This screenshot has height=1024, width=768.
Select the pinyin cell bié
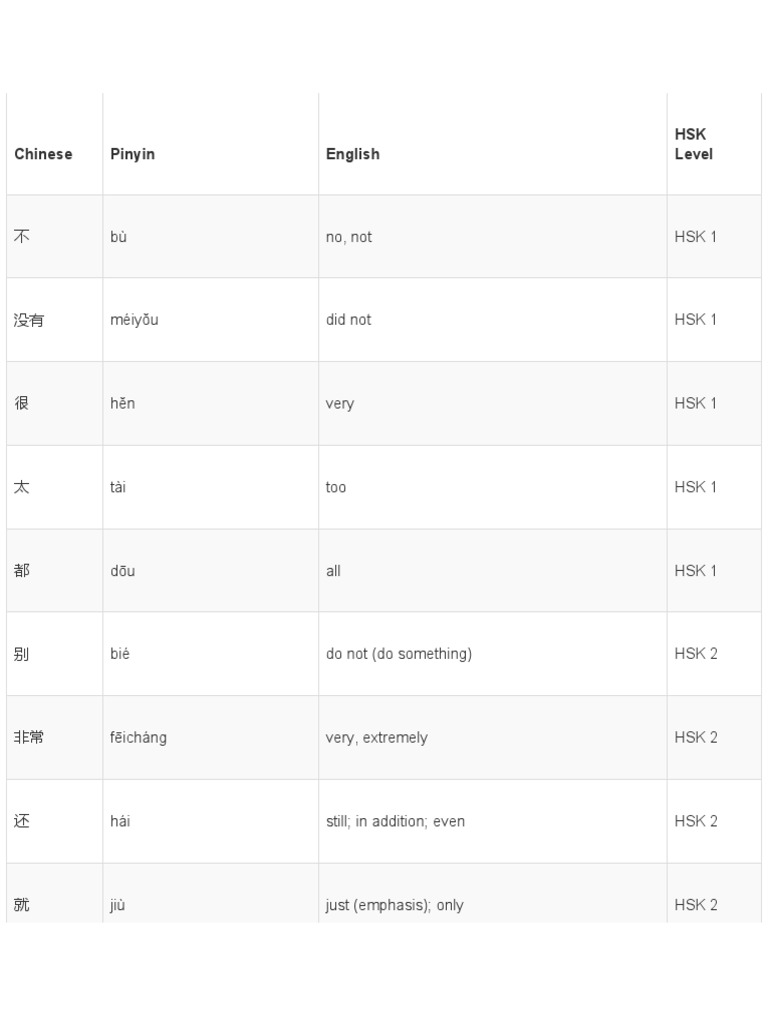click(x=120, y=654)
